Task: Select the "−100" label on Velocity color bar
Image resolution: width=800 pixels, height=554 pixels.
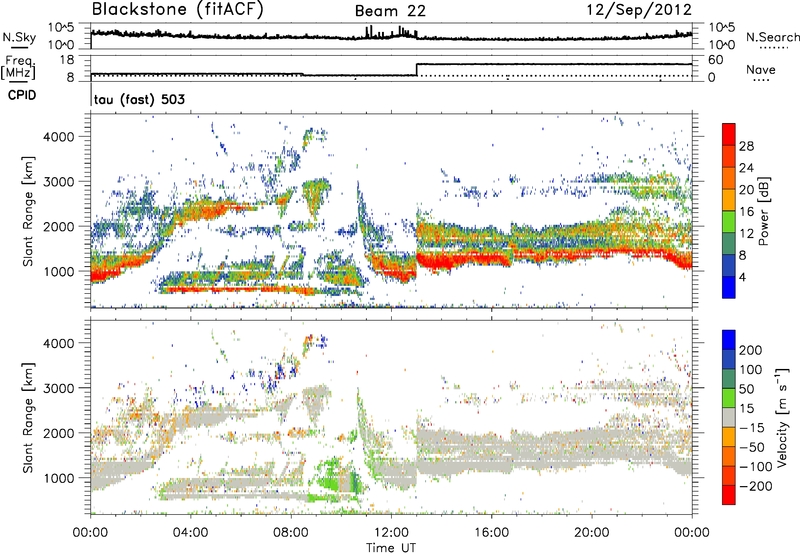Action: 756,467
